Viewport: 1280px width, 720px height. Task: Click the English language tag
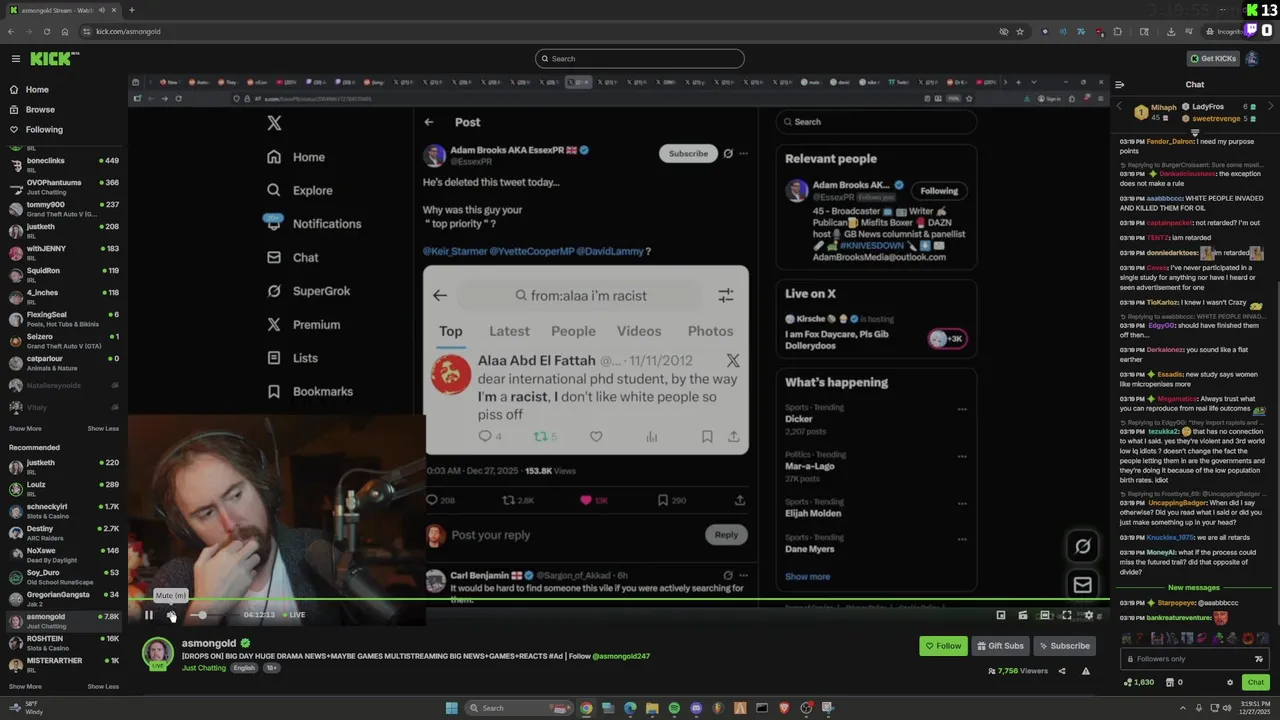click(244, 668)
